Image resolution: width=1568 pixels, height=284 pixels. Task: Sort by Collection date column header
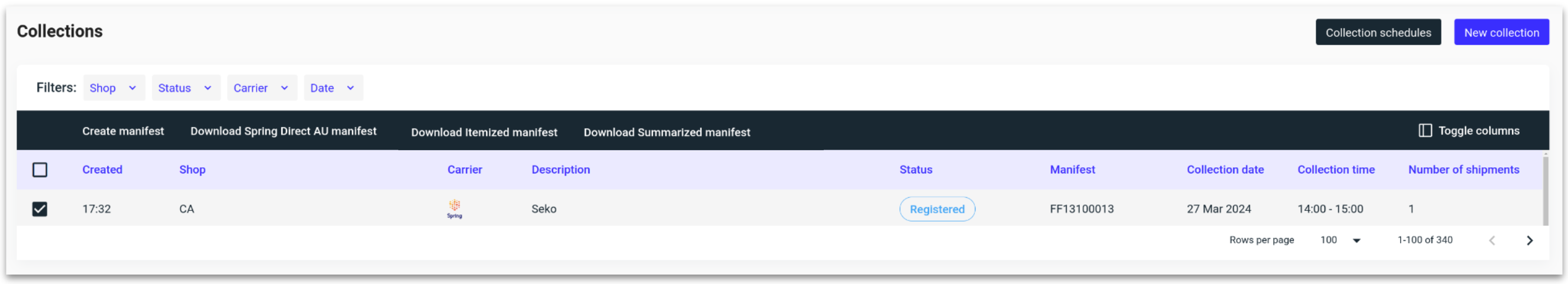tap(1225, 170)
